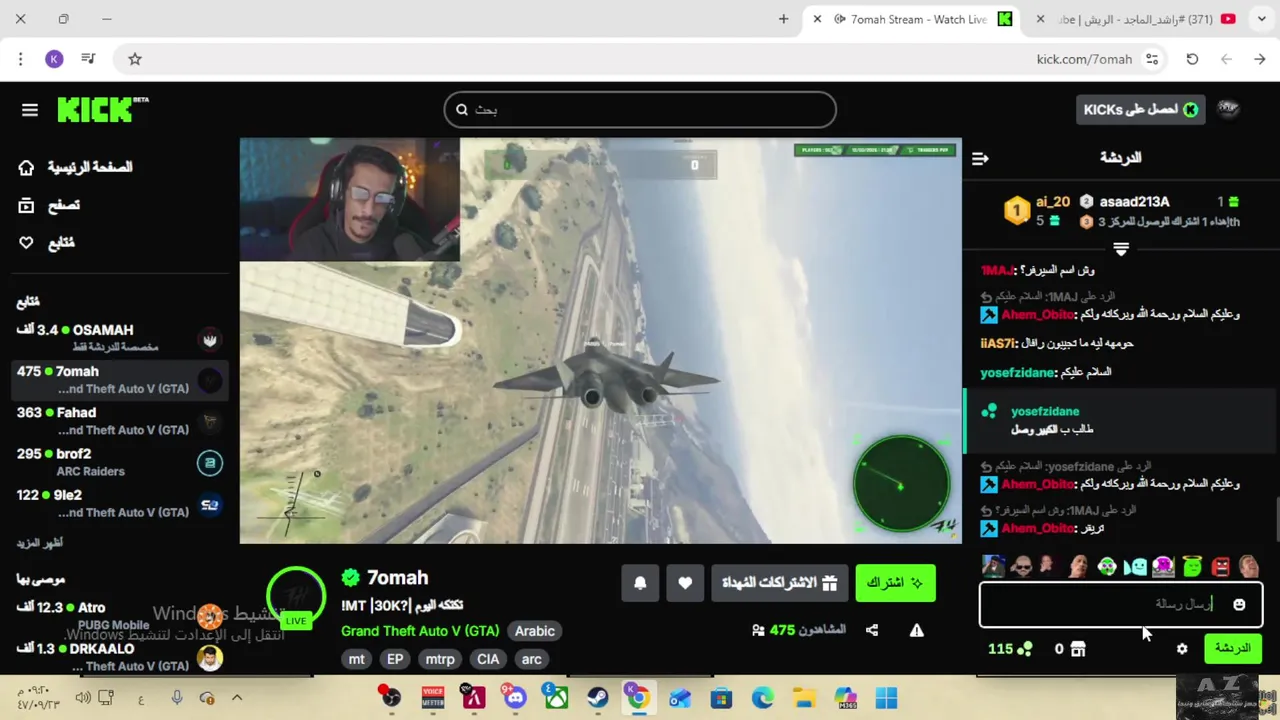
Task: Focus the Kick search field (بحث)
Action: 640,110
